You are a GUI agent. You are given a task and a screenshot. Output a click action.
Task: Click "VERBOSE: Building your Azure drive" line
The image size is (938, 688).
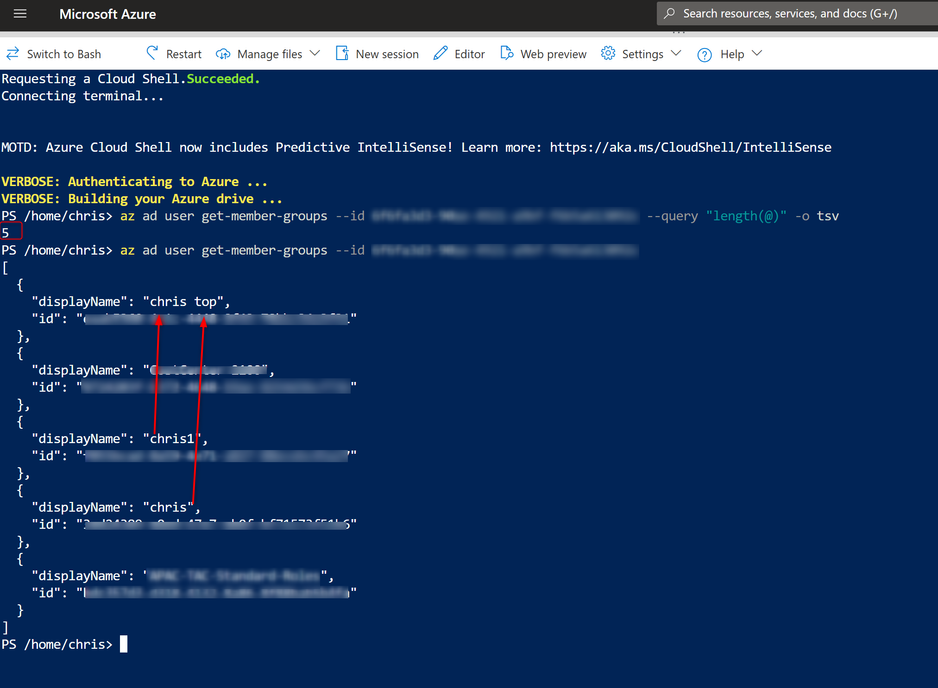(141, 199)
